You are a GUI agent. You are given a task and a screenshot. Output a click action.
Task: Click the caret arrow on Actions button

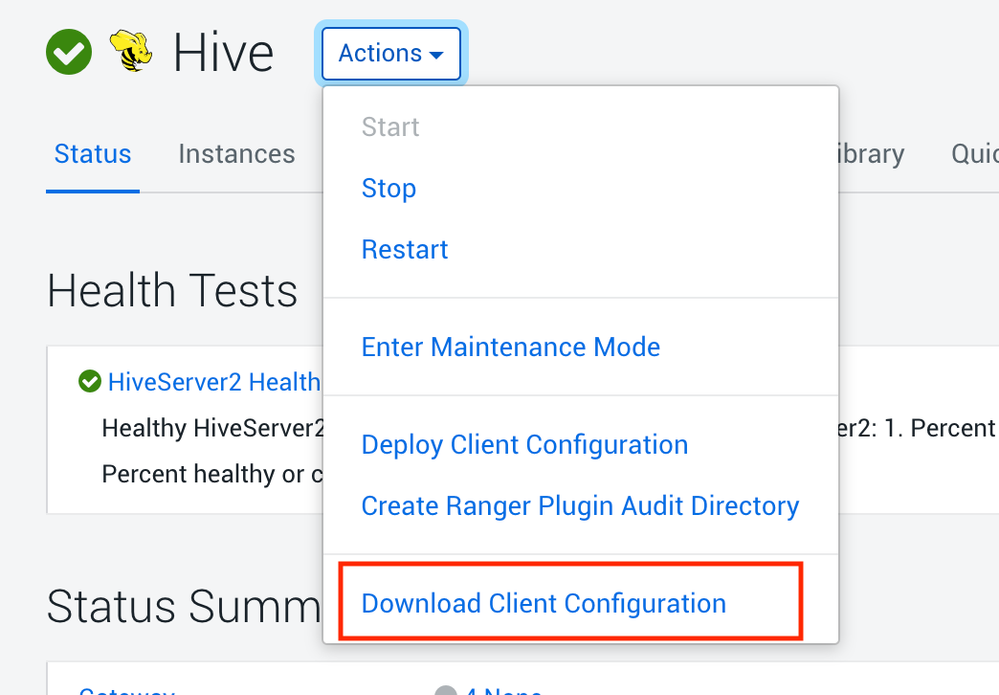[x=436, y=55]
